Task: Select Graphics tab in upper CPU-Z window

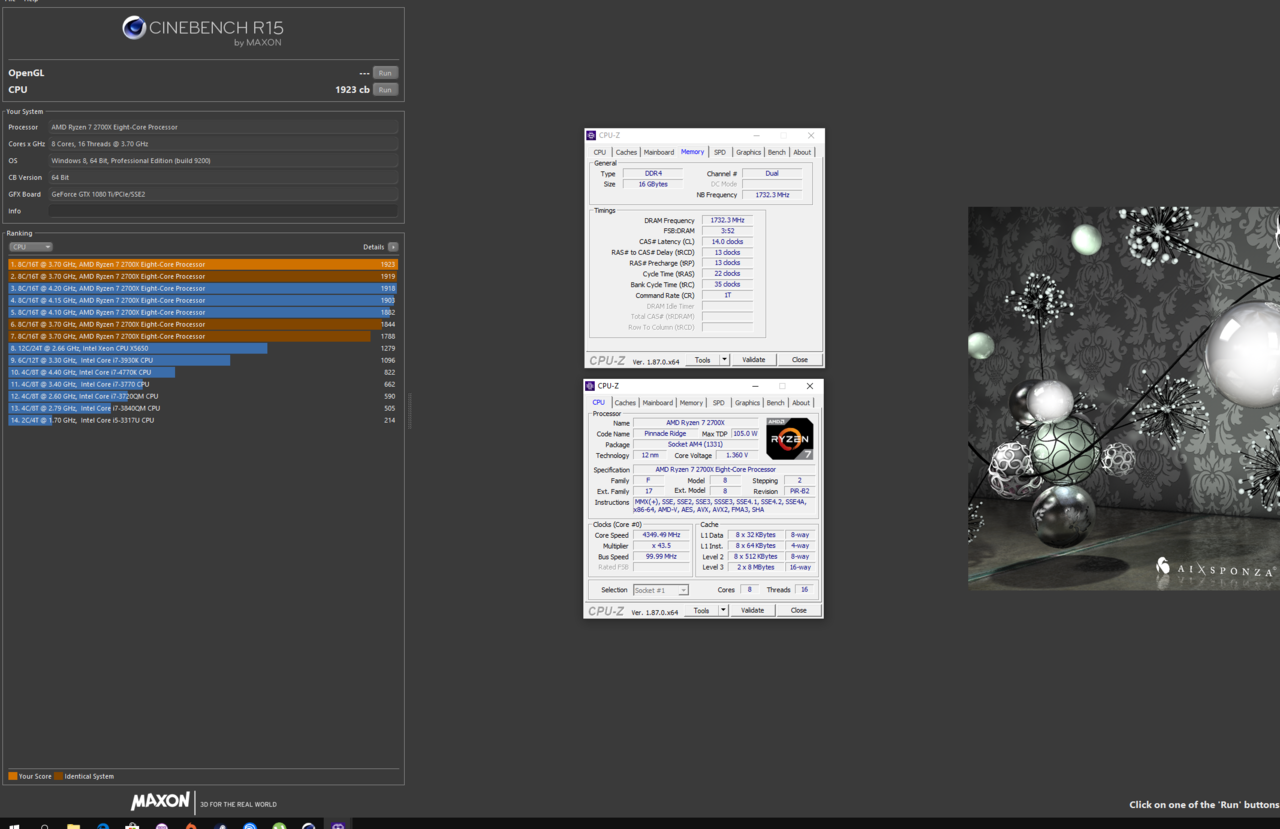Action: coord(749,153)
